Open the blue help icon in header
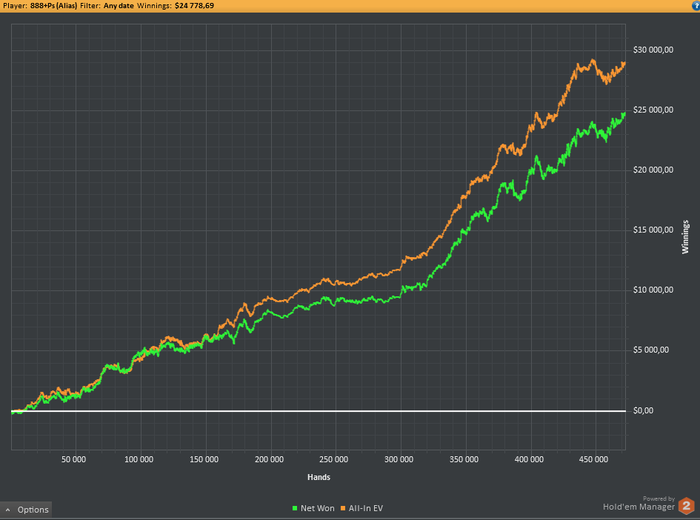This screenshot has height=520, width=700. tap(696, 5)
